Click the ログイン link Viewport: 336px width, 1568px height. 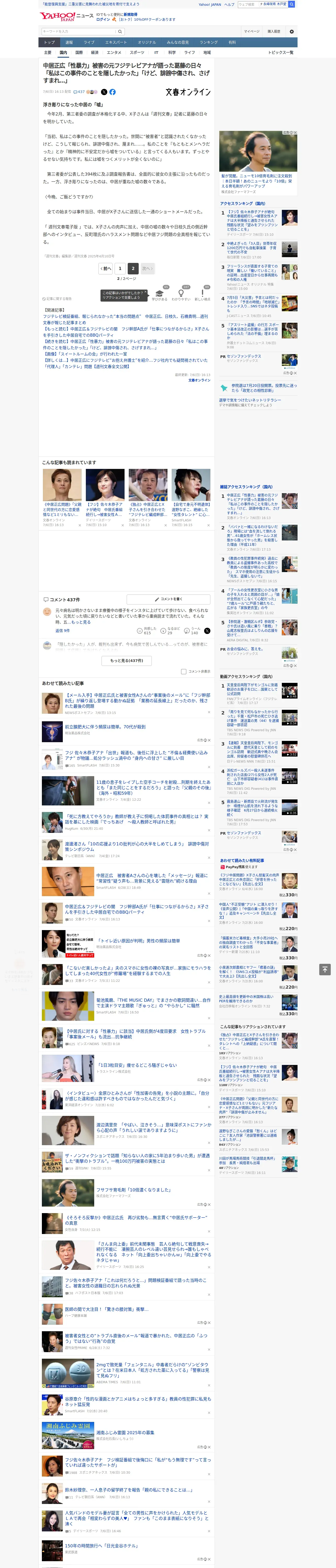tap(103, 20)
